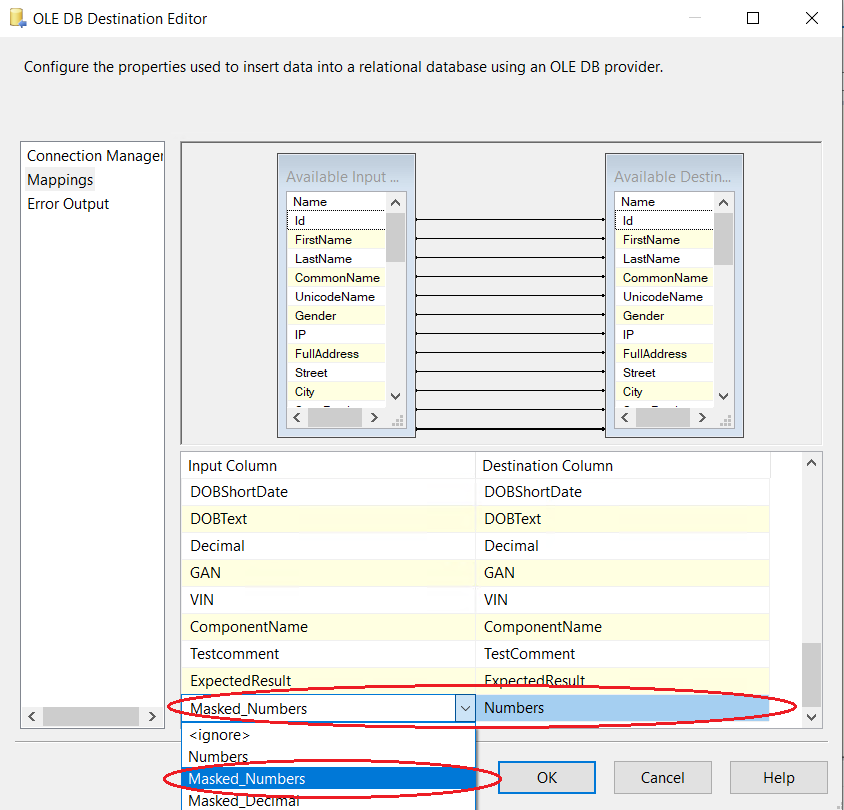Select the Mappings page

pos(60,180)
